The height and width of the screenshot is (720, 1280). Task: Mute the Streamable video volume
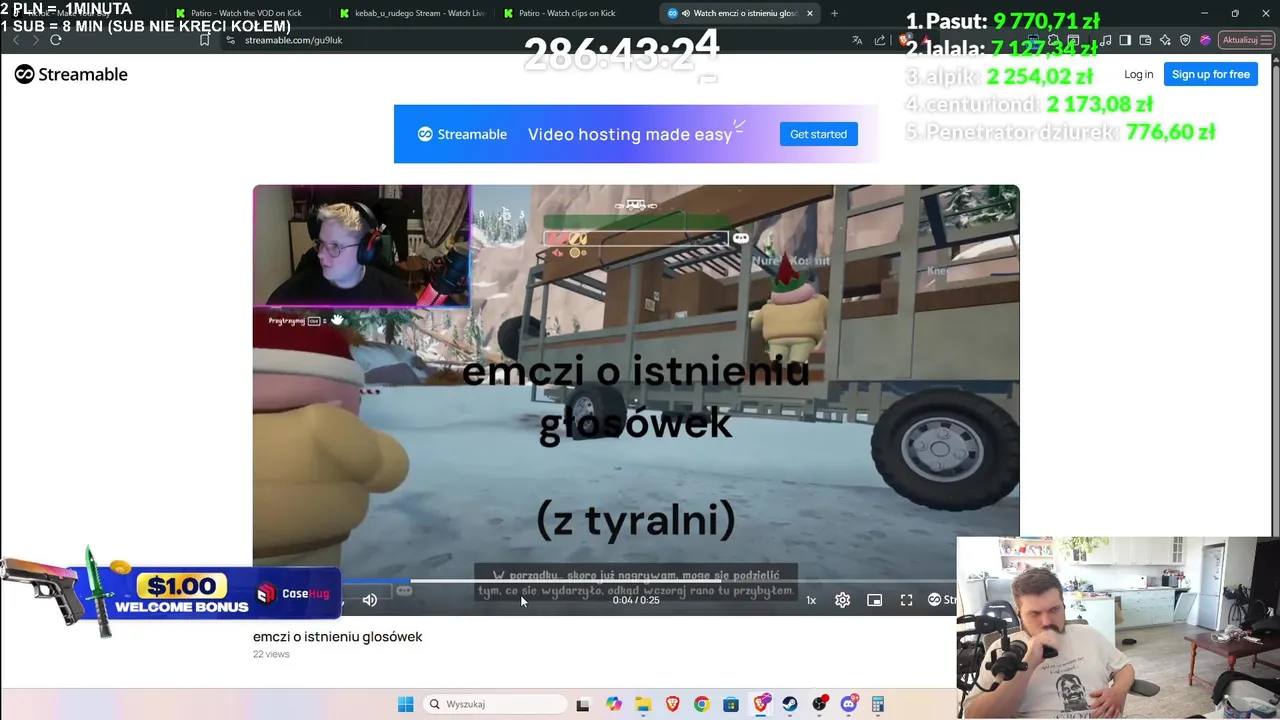370,600
